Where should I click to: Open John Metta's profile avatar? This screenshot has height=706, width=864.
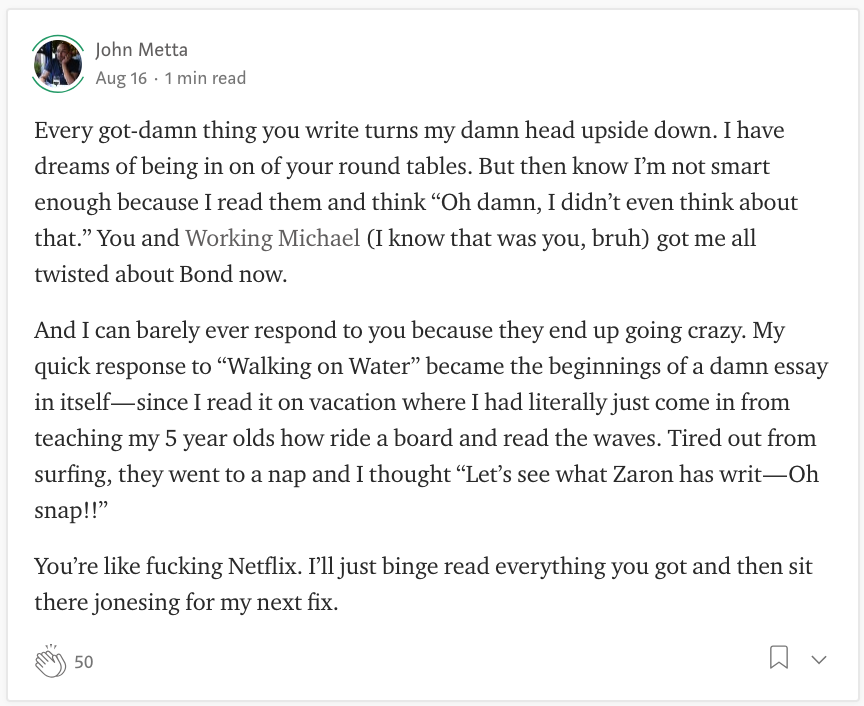pyautogui.click(x=58, y=64)
